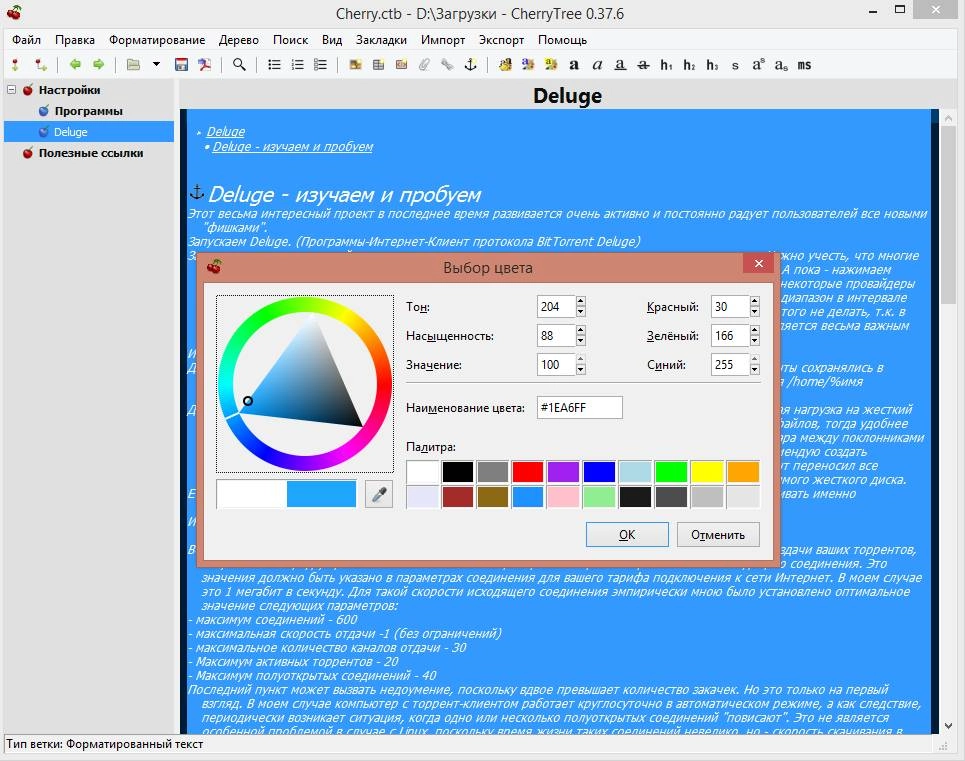This screenshot has height=761, width=965.
Task: Follow the top 'Deluge' link in text
Action: (226, 132)
